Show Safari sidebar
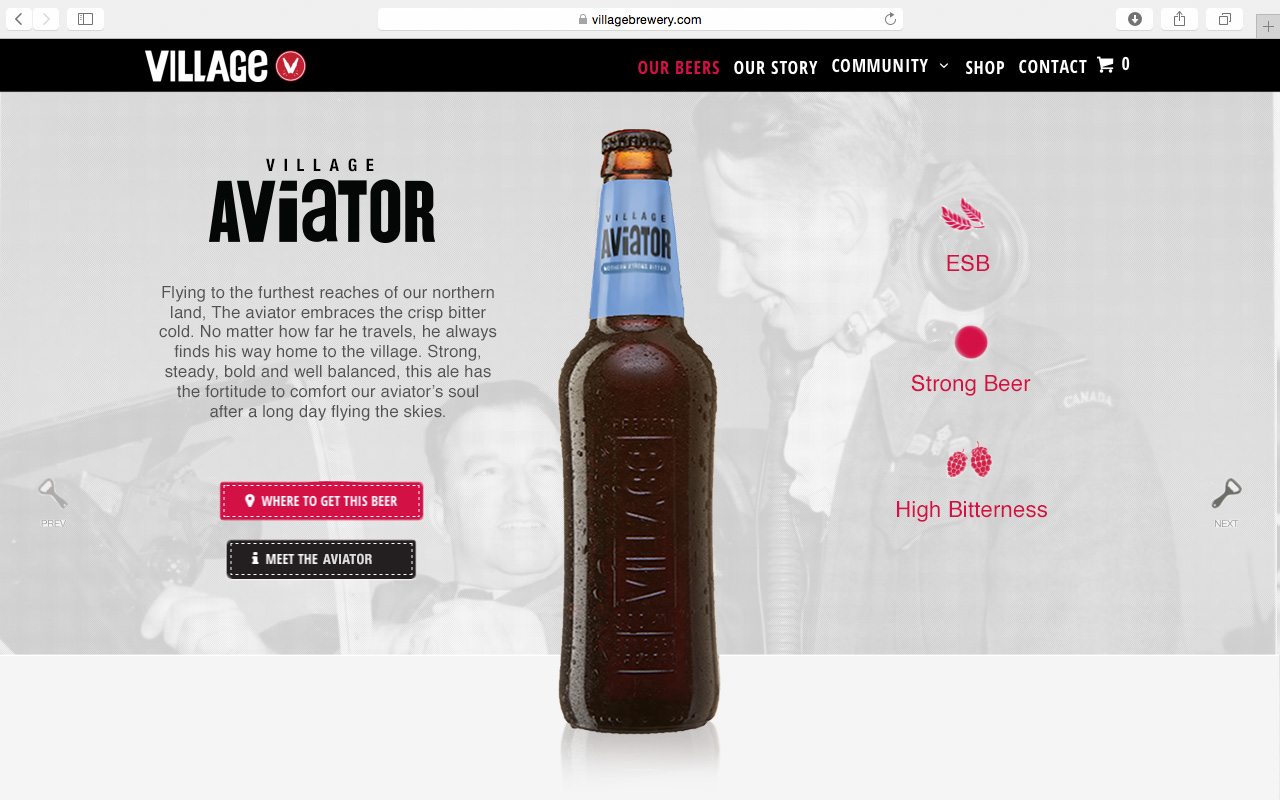 [85, 19]
